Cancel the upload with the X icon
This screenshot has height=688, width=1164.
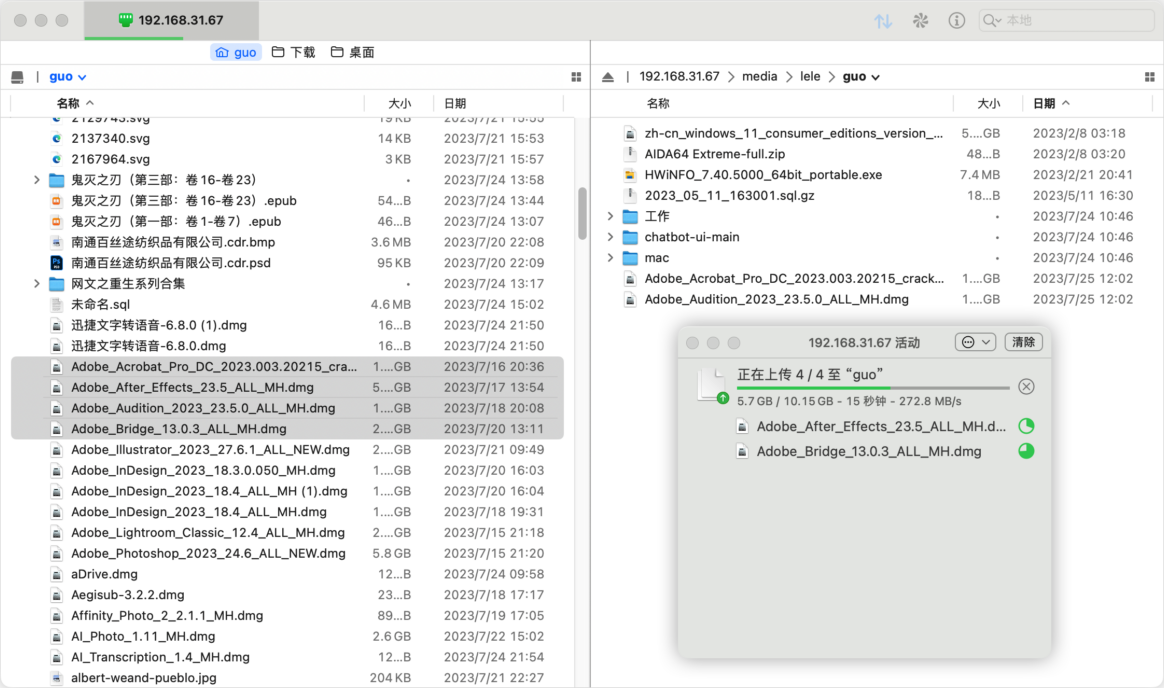1026,387
